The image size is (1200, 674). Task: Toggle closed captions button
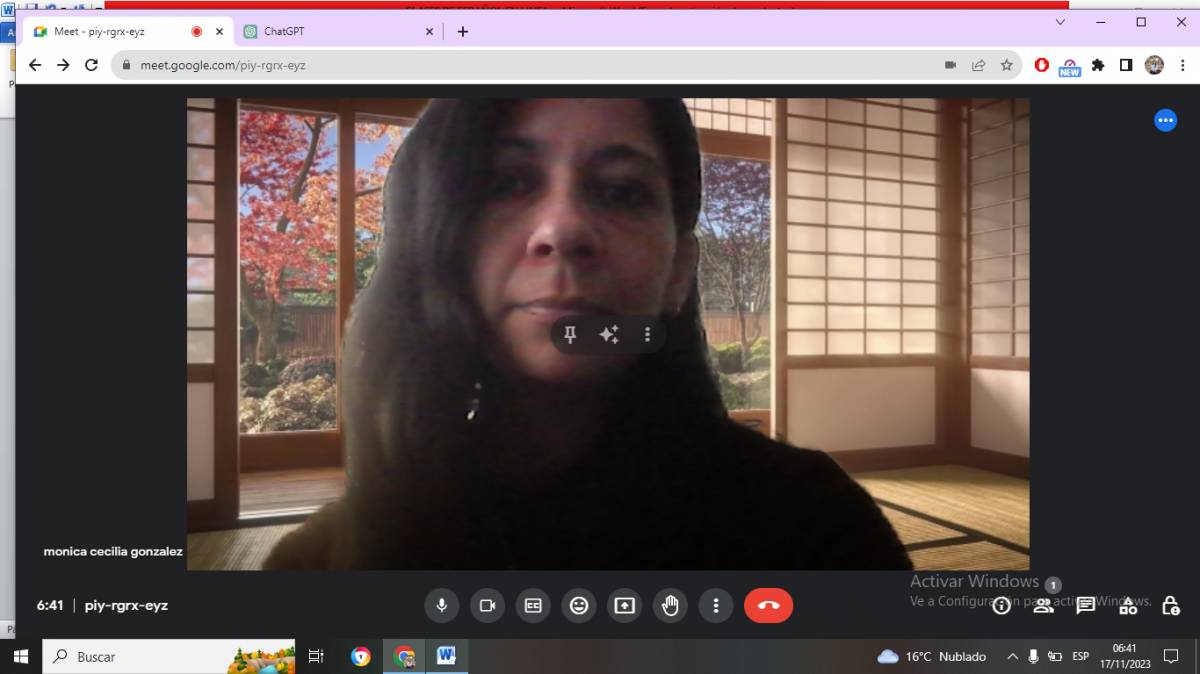(x=533, y=605)
